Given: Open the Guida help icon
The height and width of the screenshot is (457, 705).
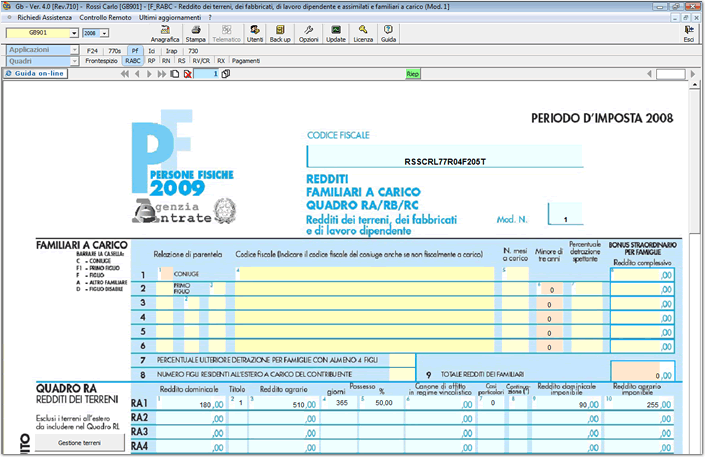Looking at the screenshot, I should (388, 34).
